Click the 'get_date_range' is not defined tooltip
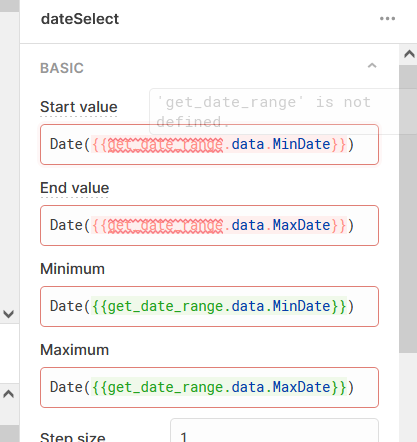This screenshot has height=442, width=417. click(283, 111)
